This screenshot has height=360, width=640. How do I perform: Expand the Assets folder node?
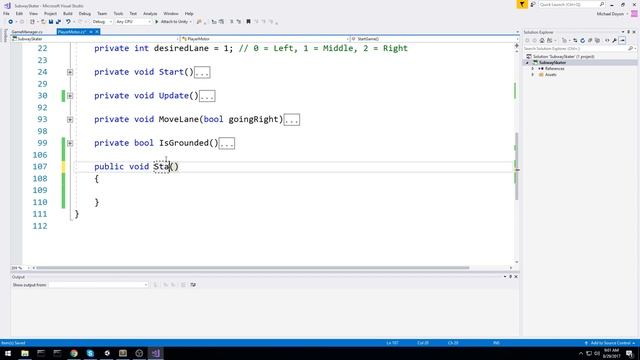[532, 75]
